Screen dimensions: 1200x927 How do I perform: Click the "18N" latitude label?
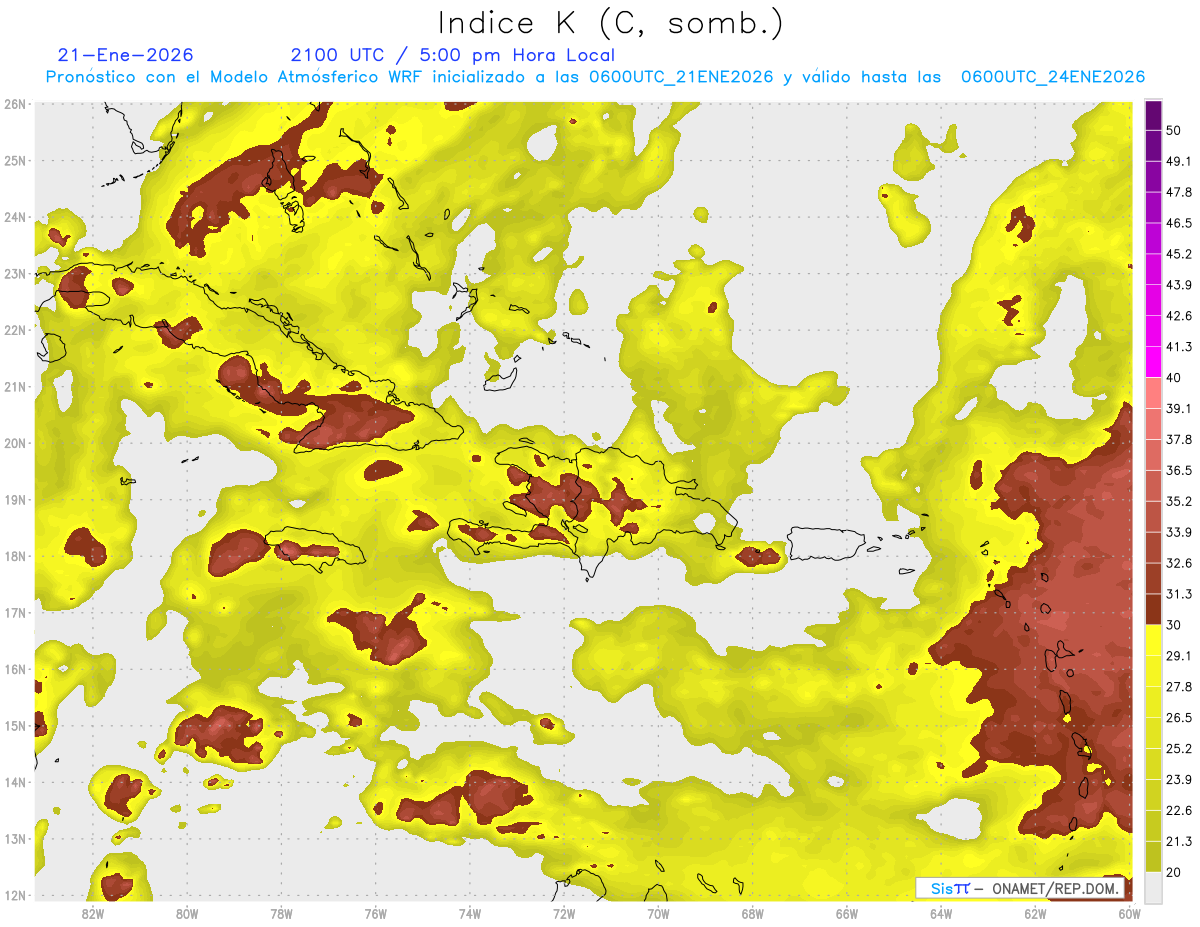[15, 556]
